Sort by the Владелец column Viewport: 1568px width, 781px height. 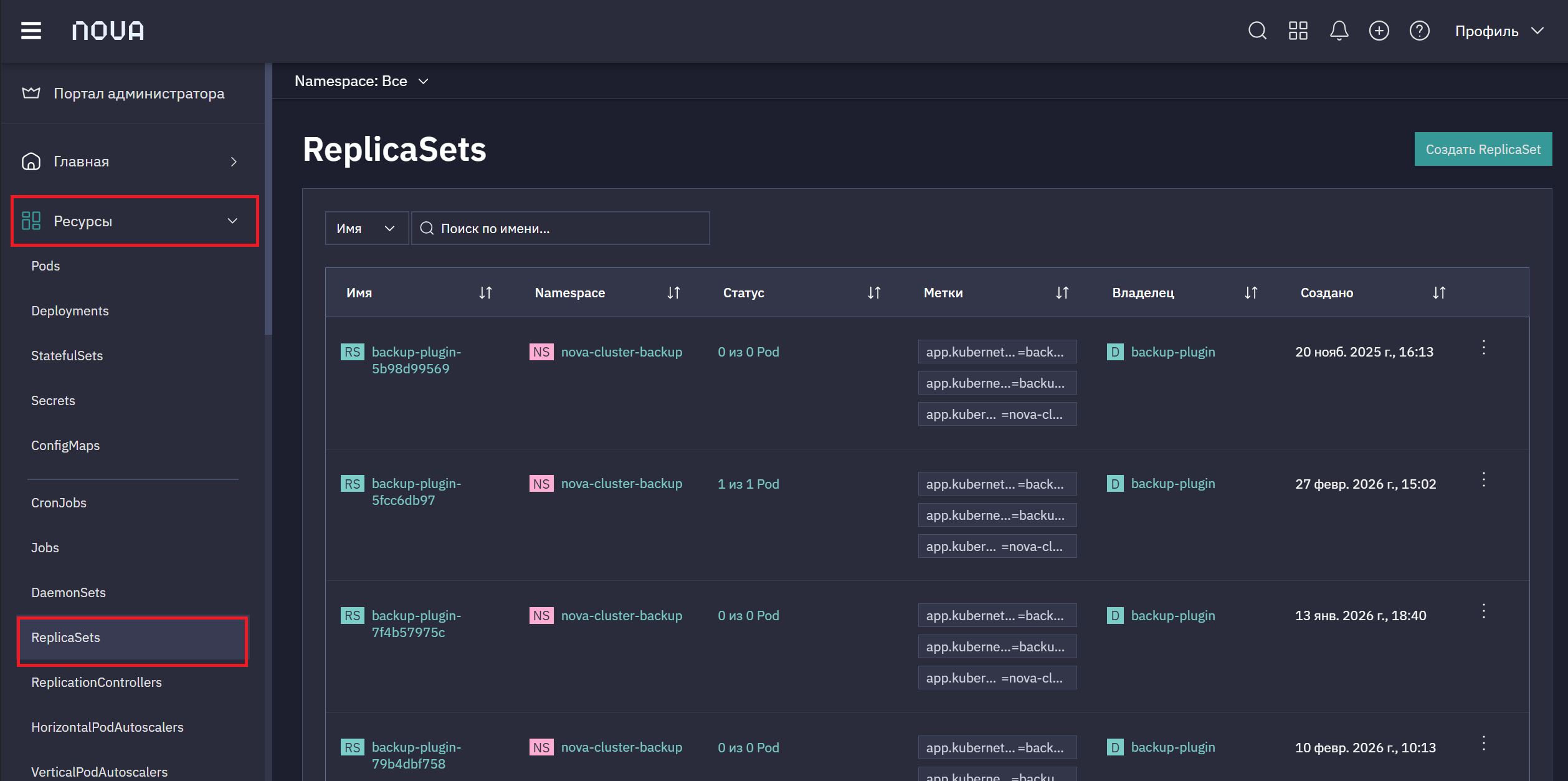tap(1251, 293)
